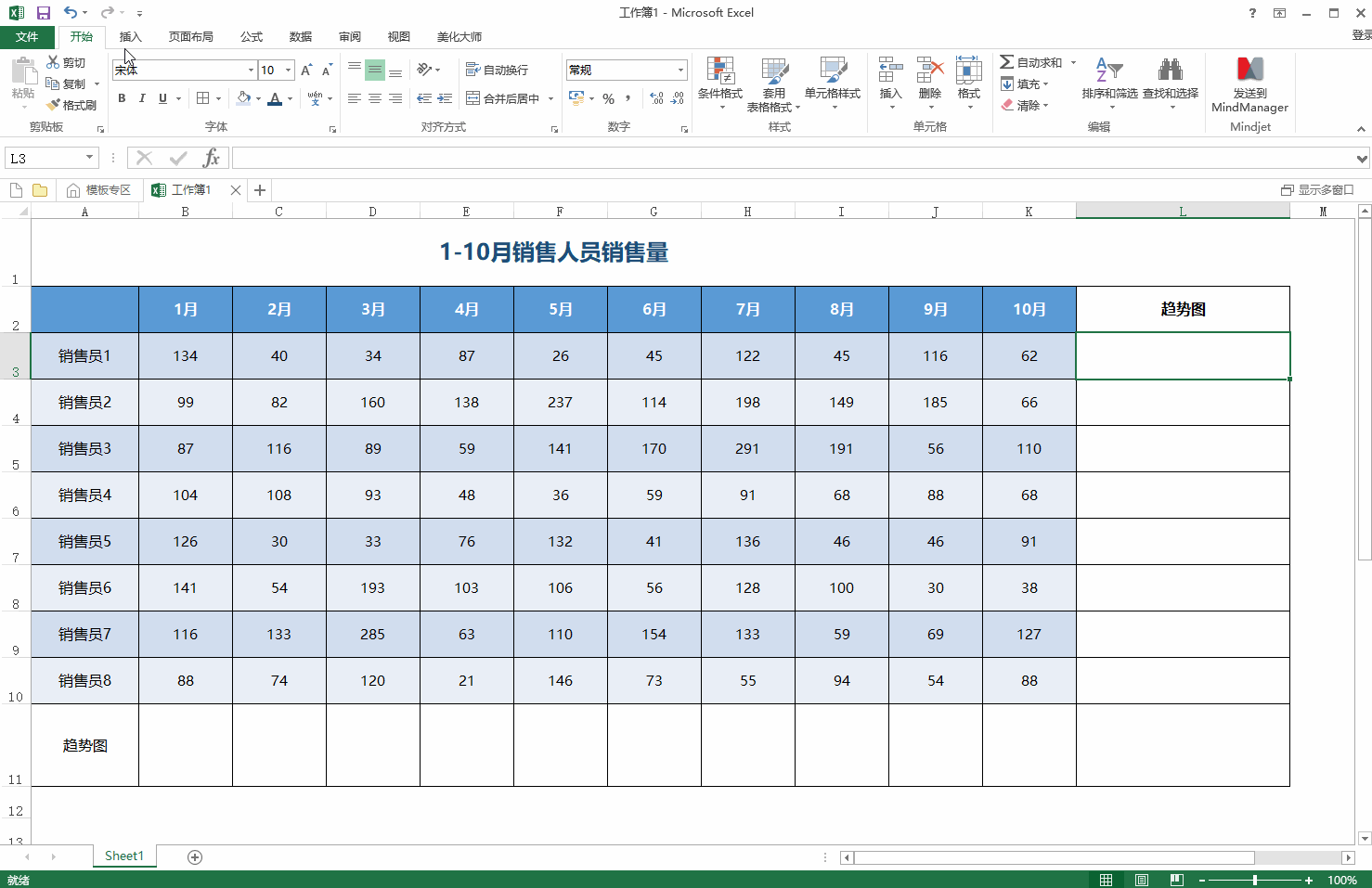
Task: Click the AutoSum (自动求和) button
Action: click(1031, 62)
